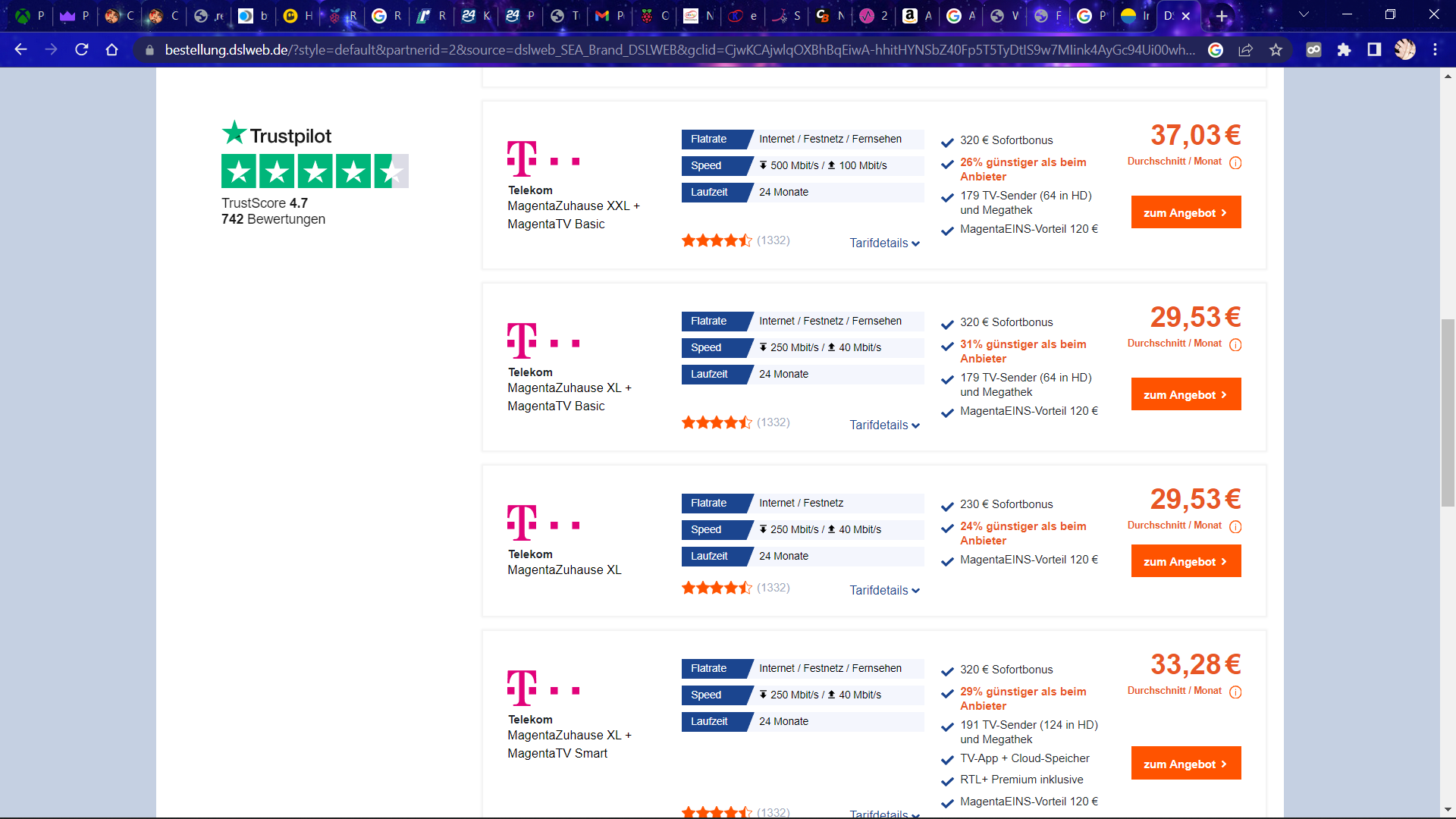Open Google Translate from the address bar
Image resolution: width=1456 pixels, height=819 pixels.
[1216, 50]
